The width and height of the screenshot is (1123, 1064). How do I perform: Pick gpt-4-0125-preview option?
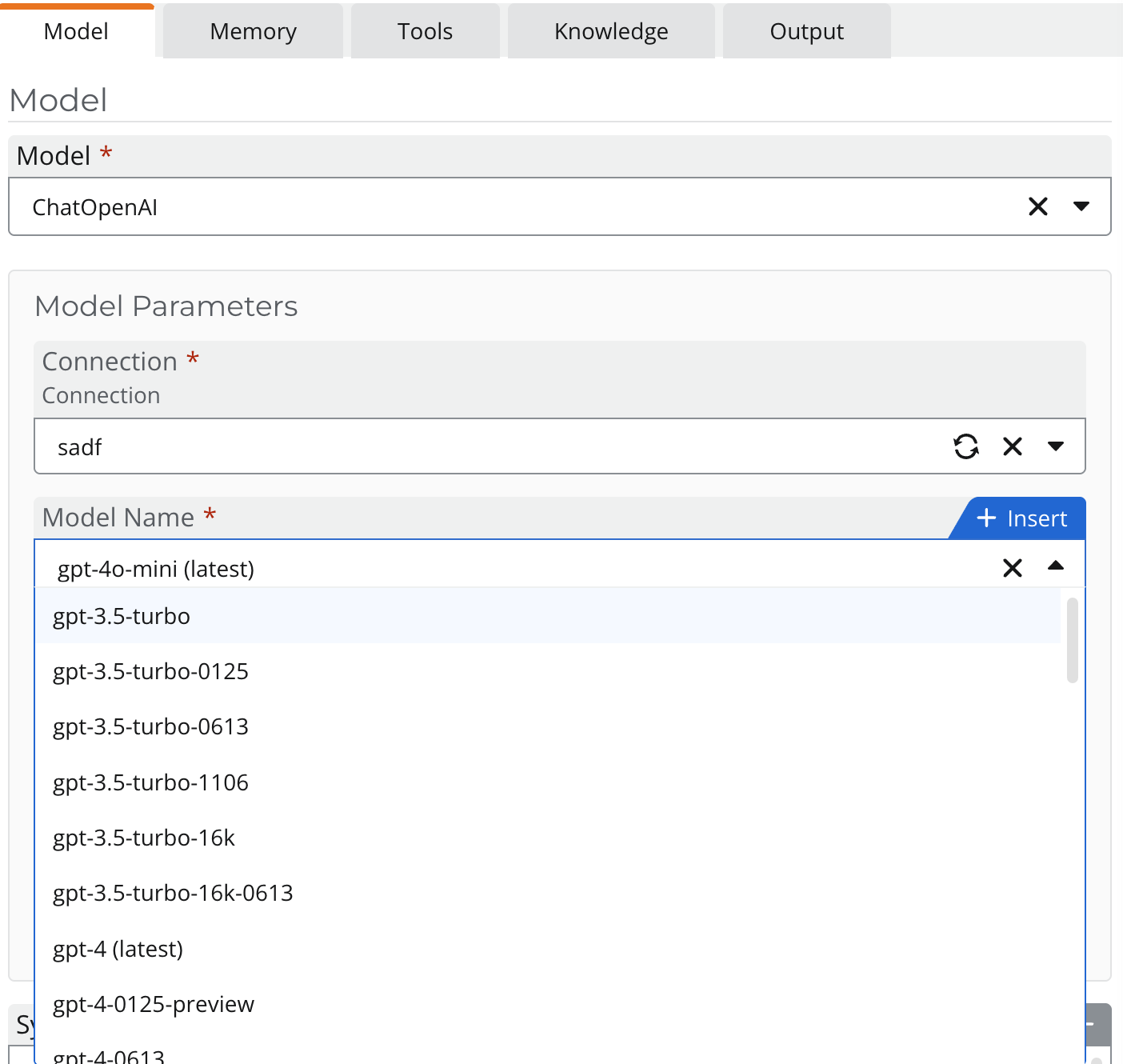(154, 1004)
